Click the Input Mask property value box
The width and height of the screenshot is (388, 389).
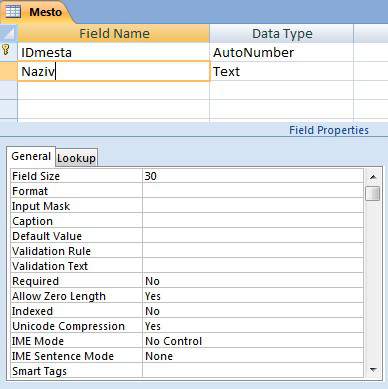[x=253, y=206]
